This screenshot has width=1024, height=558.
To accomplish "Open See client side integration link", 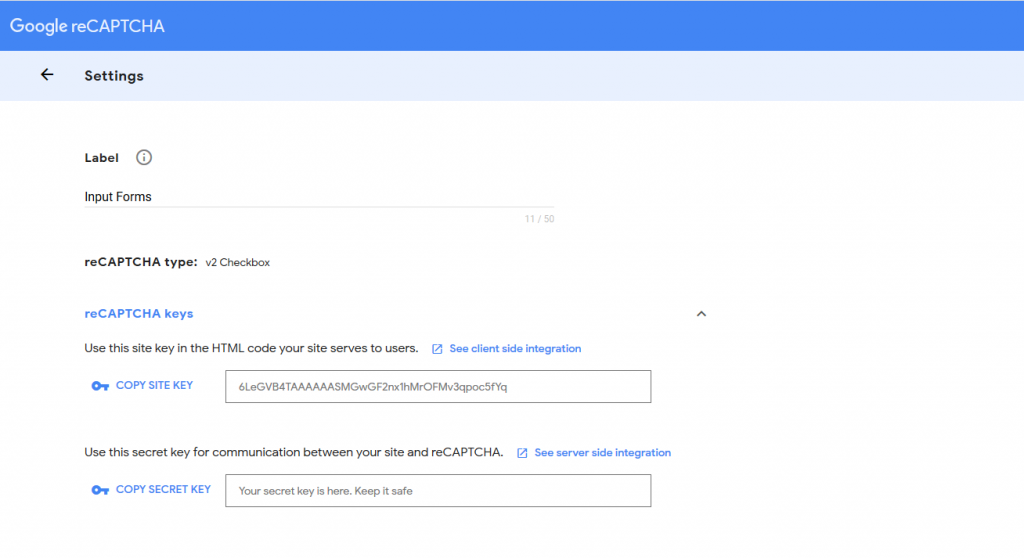I will click(515, 348).
